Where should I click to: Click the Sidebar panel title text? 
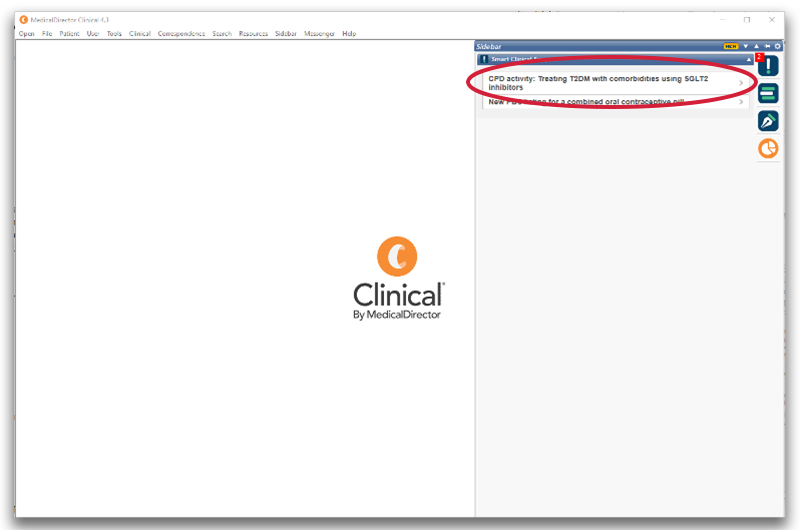(489, 46)
